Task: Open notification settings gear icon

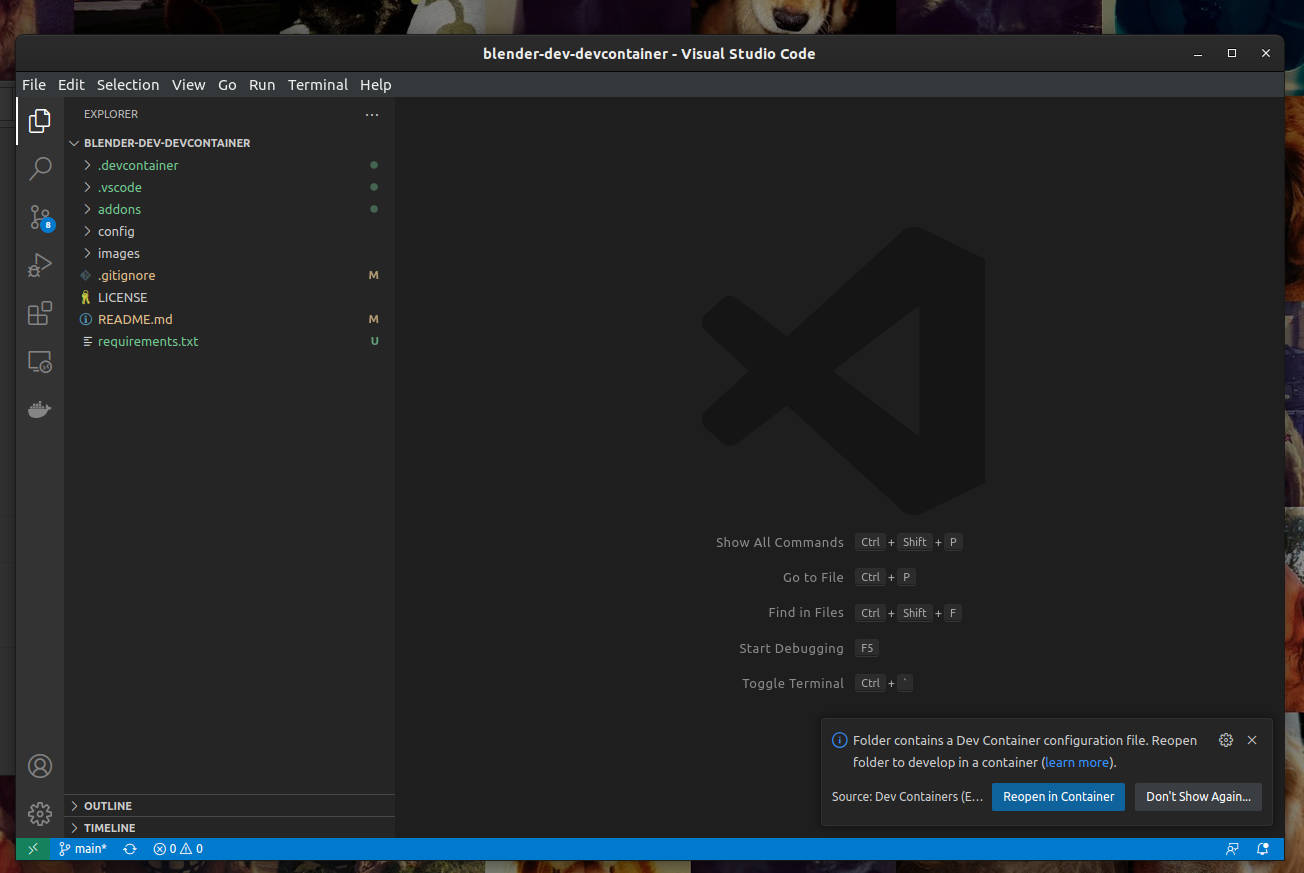Action: 1226,740
